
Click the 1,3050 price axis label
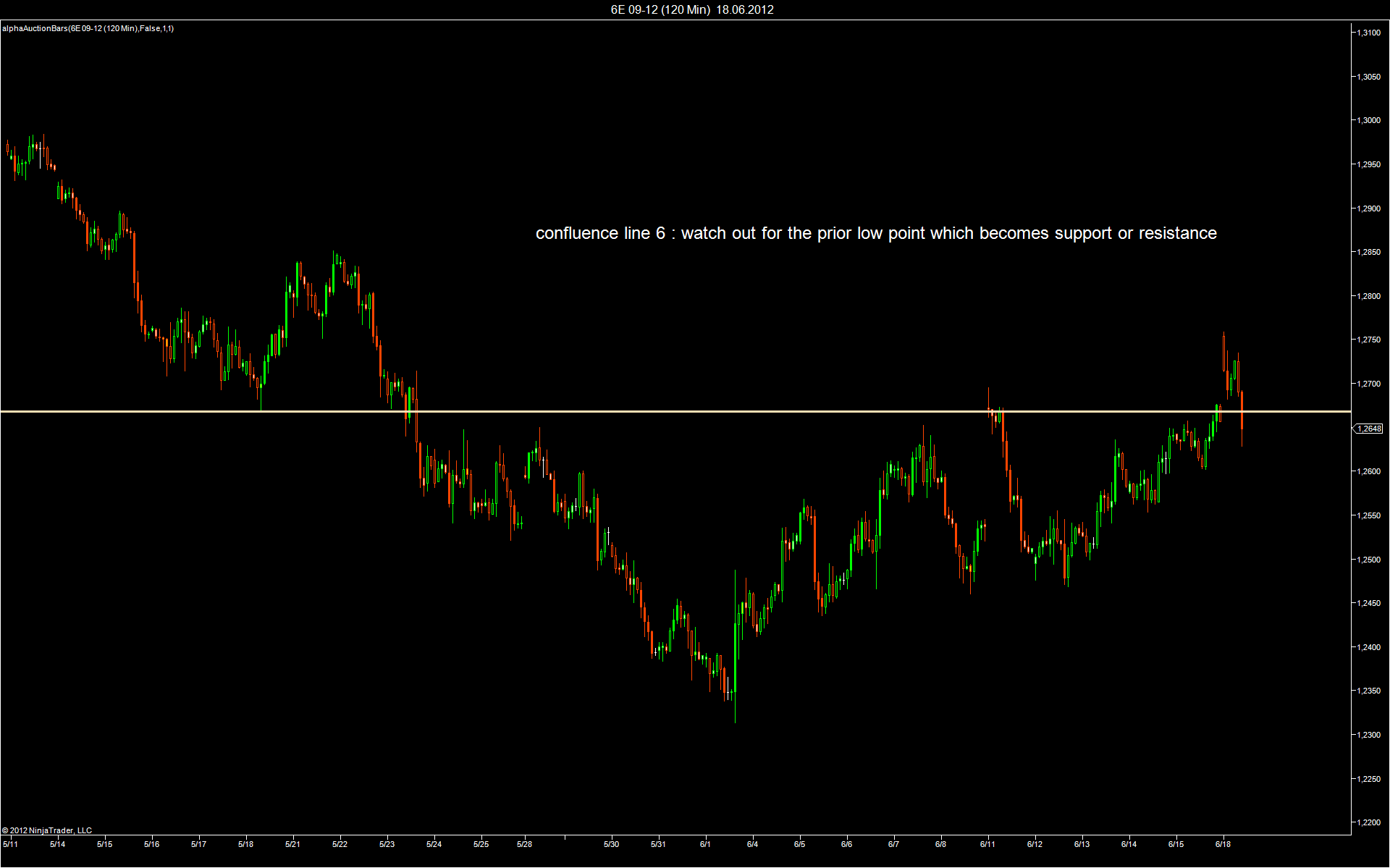pos(1368,77)
